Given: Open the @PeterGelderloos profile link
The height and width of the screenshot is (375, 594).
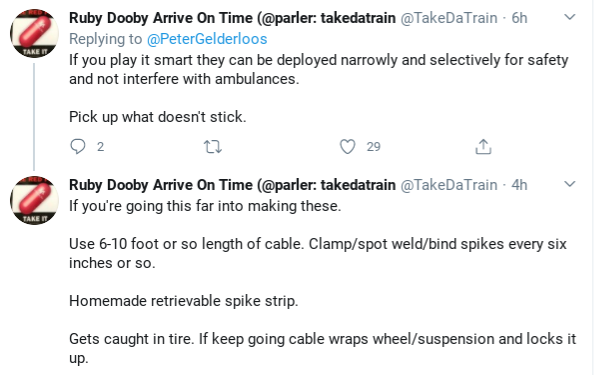Looking at the screenshot, I should (x=207, y=39).
